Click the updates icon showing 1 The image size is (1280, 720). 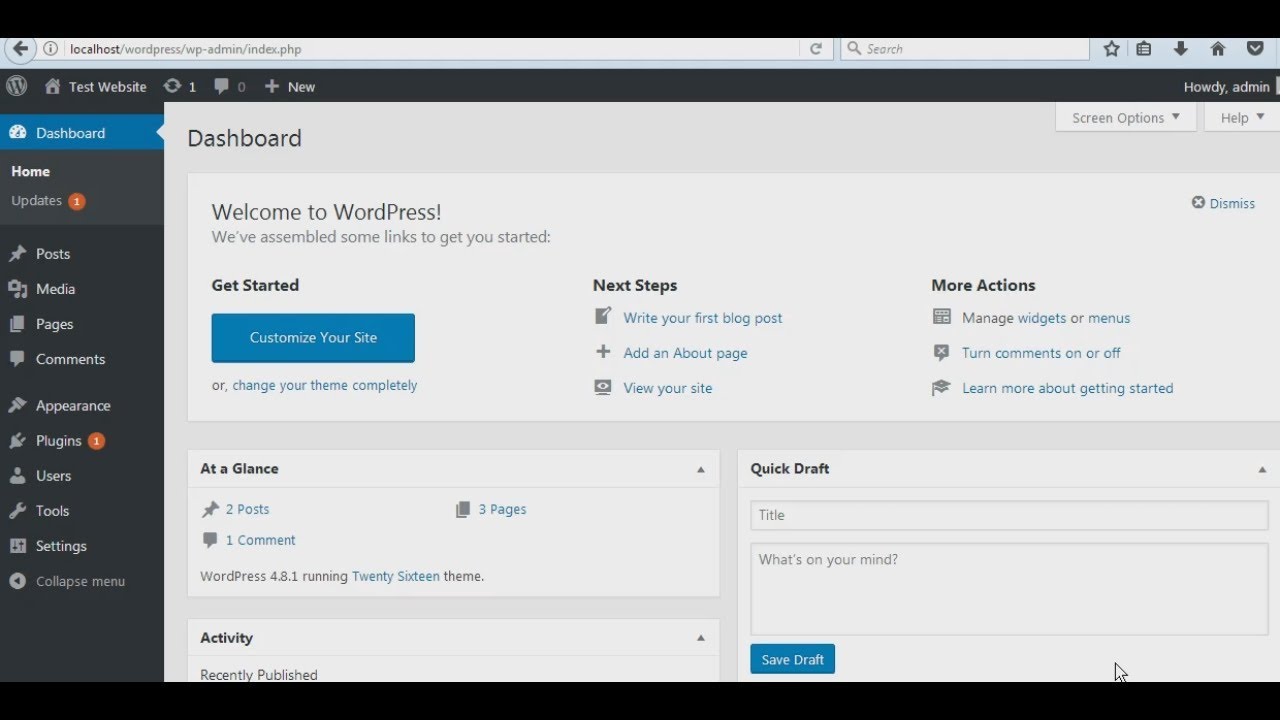click(x=180, y=87)
